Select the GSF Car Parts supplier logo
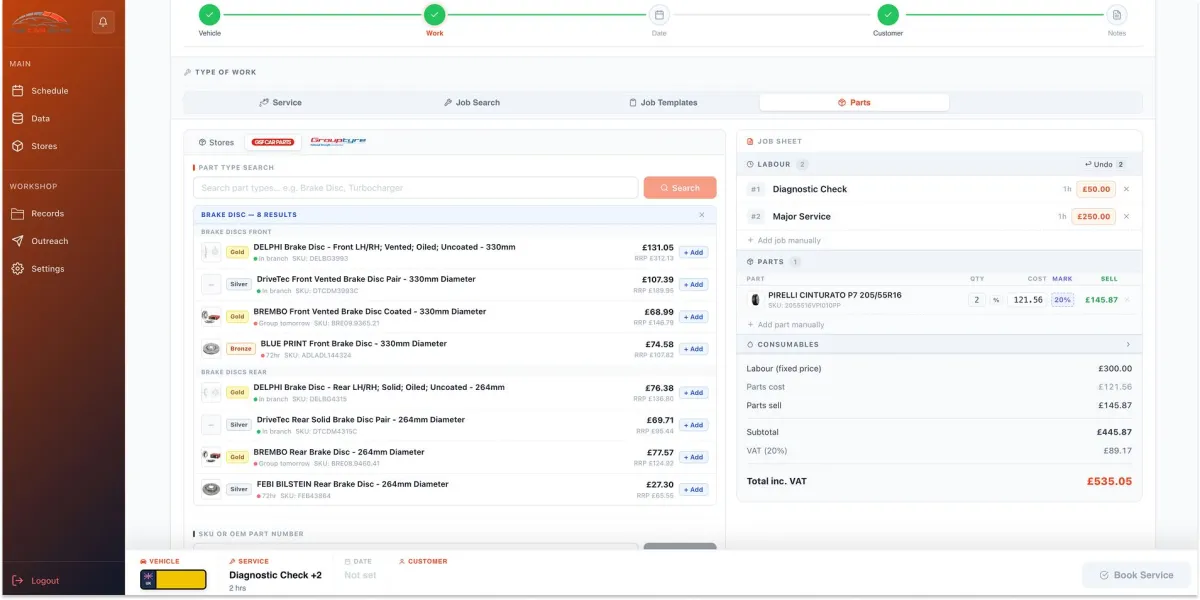 pos(273,143)
